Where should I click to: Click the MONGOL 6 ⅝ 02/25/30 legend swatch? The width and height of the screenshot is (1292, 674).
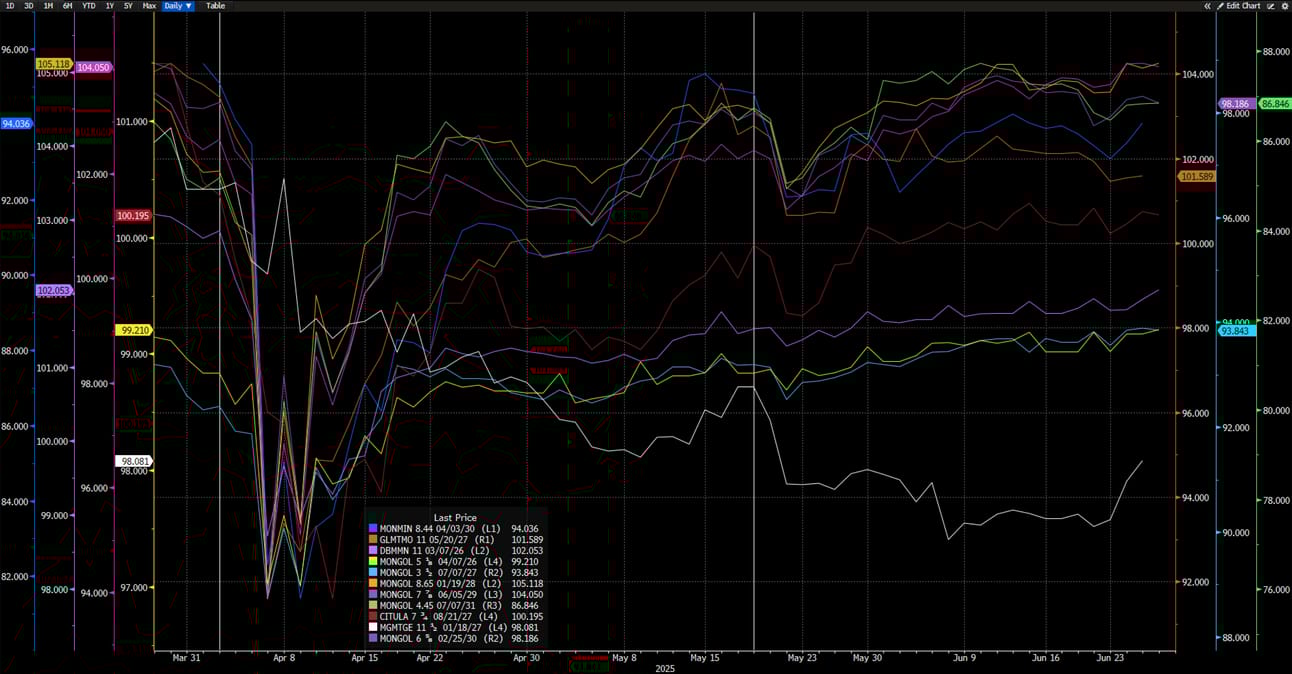tap(374, 638)
